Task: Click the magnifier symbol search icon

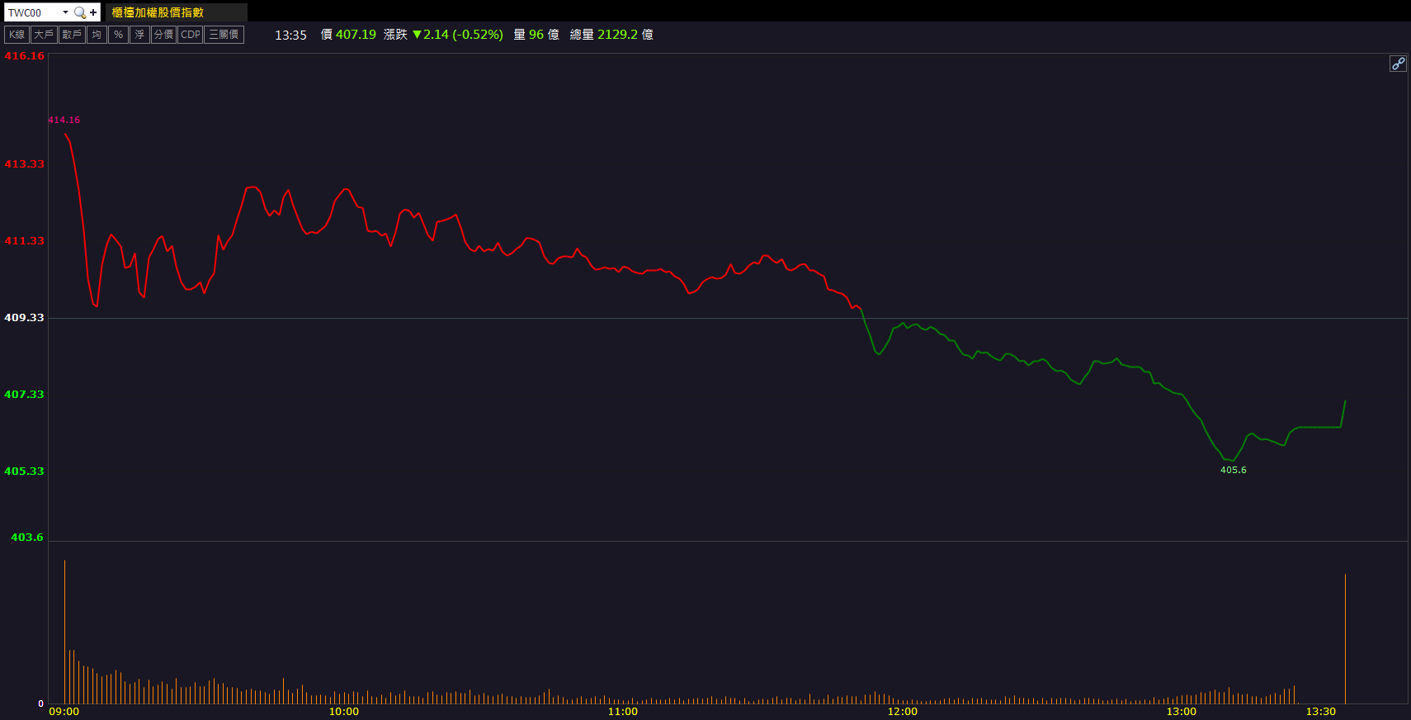Action: pos(80,13)
